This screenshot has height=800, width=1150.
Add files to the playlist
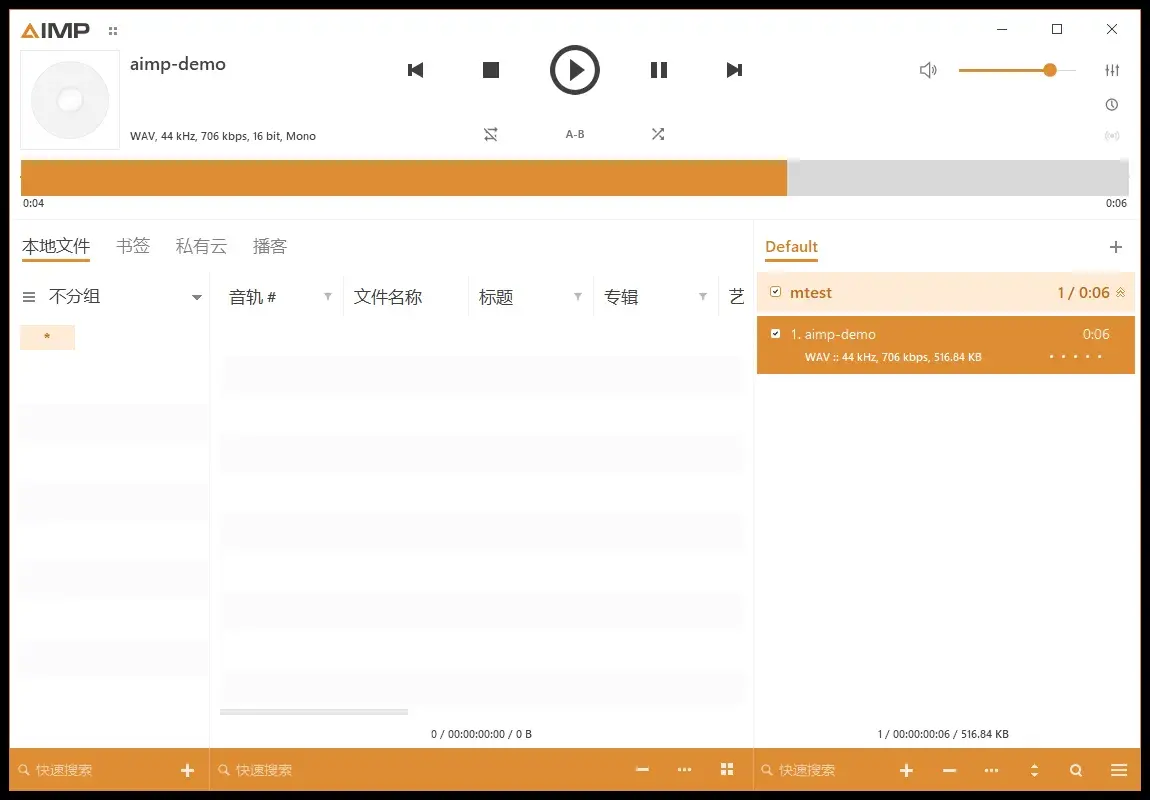pyautogui.click(x=907, y=770)
